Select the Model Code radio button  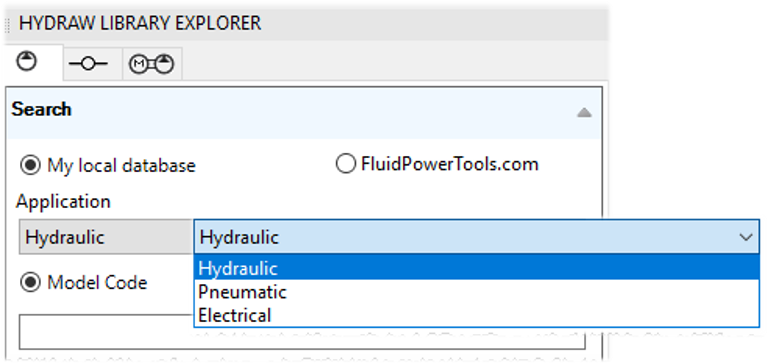click(30, 283)
